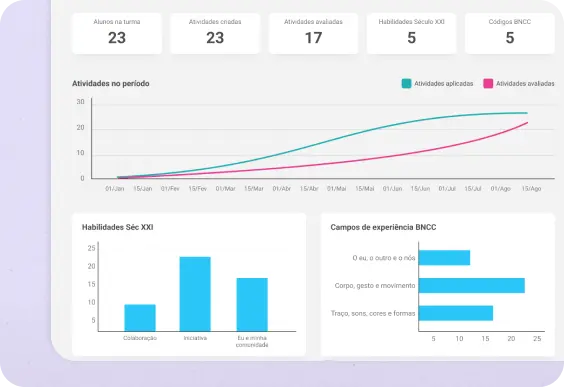Click the pink Atividades avaliadas legend swatch

(488, 83)
